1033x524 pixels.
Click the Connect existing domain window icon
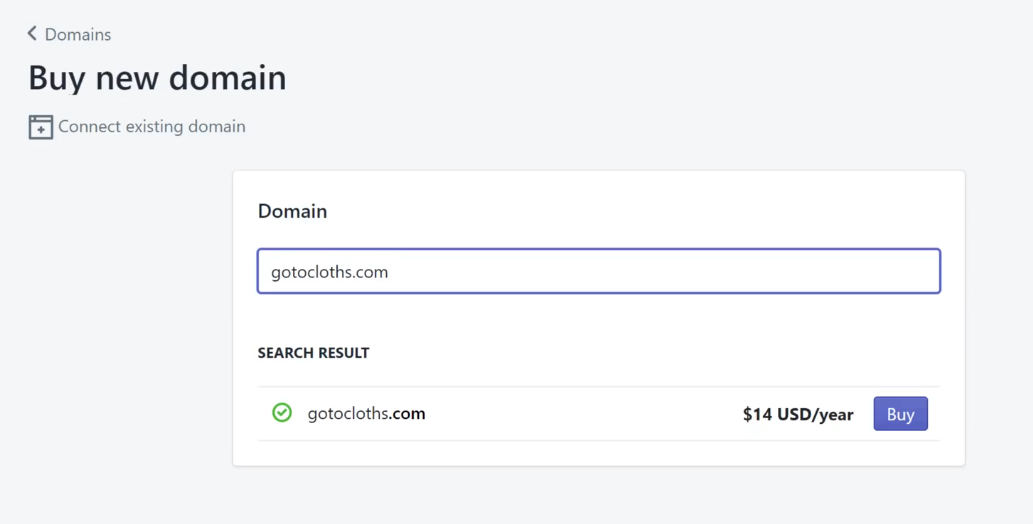40,127
